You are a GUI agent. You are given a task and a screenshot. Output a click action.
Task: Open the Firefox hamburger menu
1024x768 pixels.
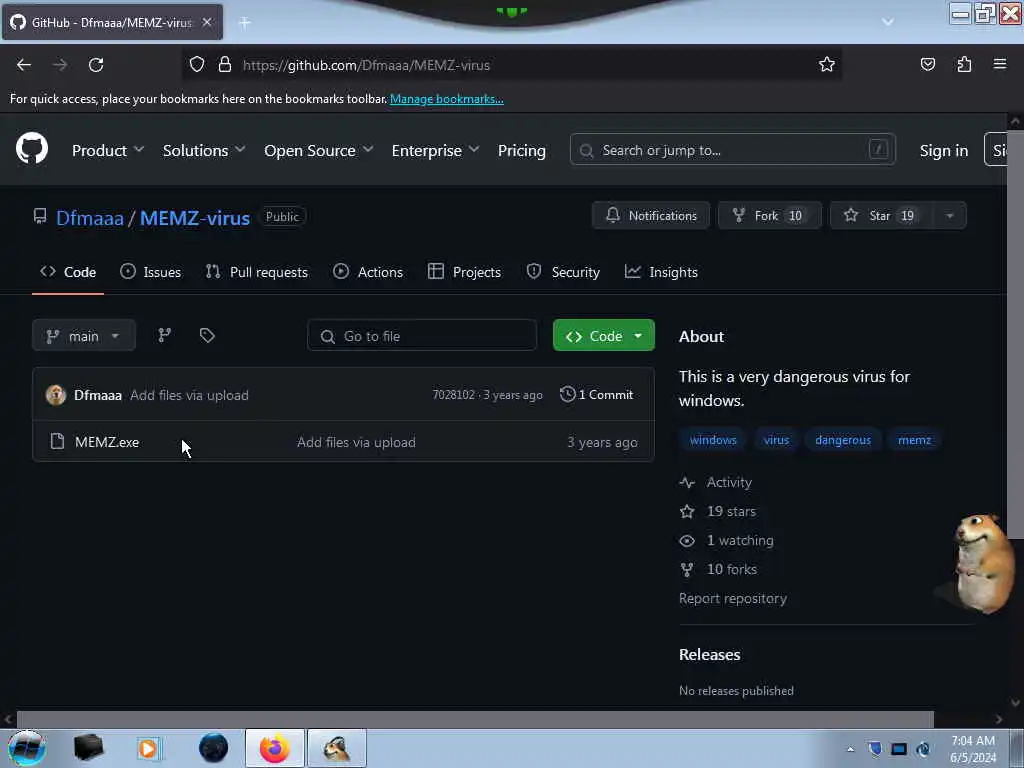[x=1000, y=64]
